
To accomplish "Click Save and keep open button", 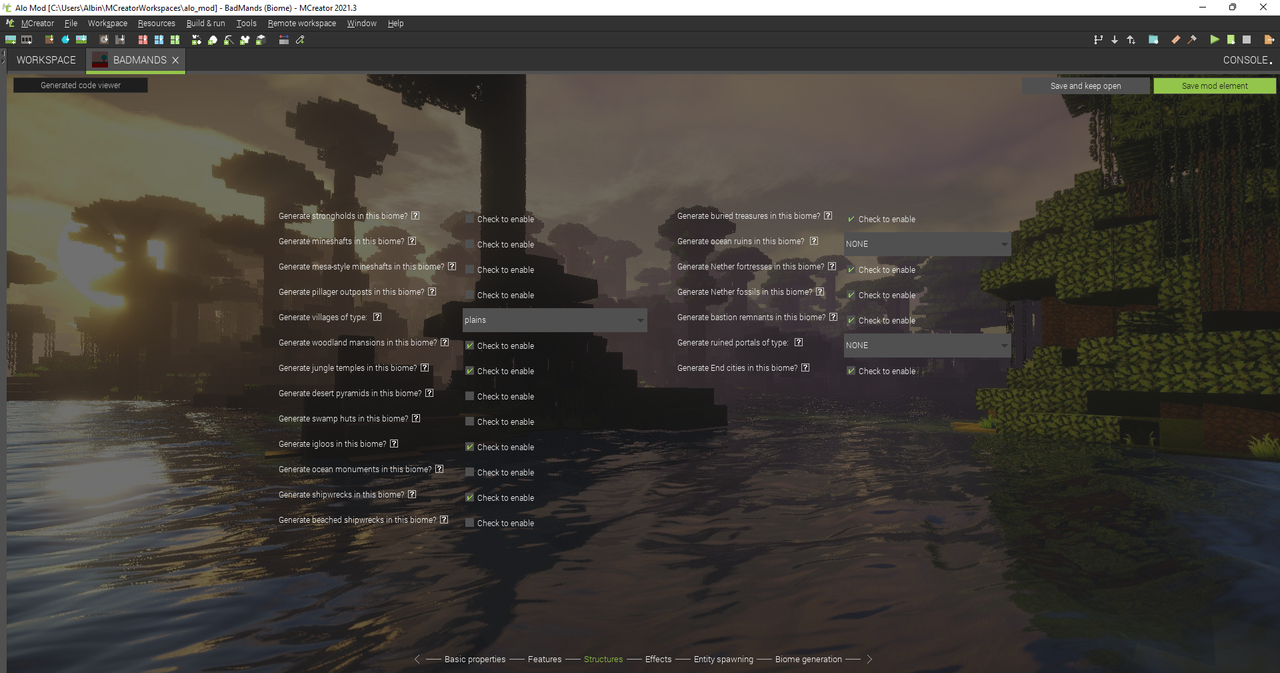I will click(1085, 86).
